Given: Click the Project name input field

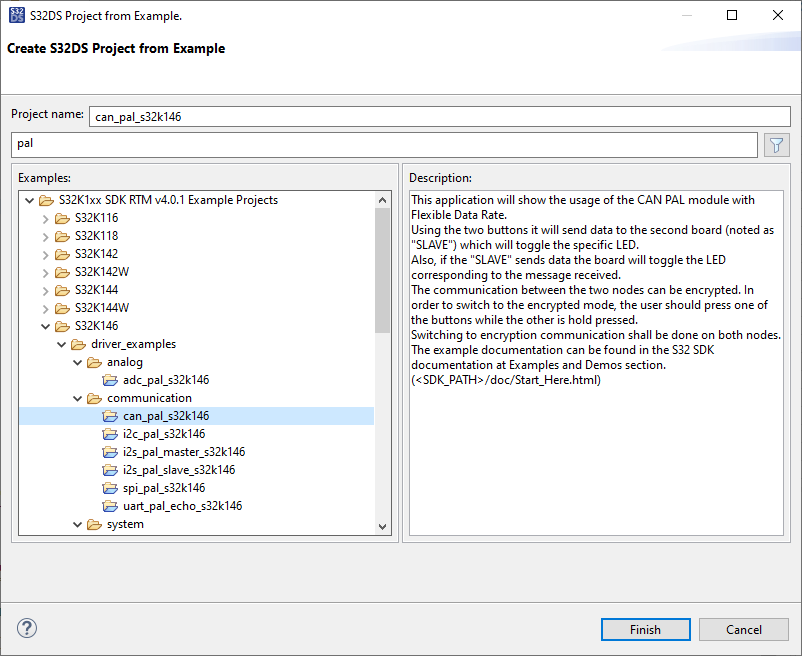Looking at the screenshot, I should [x=439, y=117].
